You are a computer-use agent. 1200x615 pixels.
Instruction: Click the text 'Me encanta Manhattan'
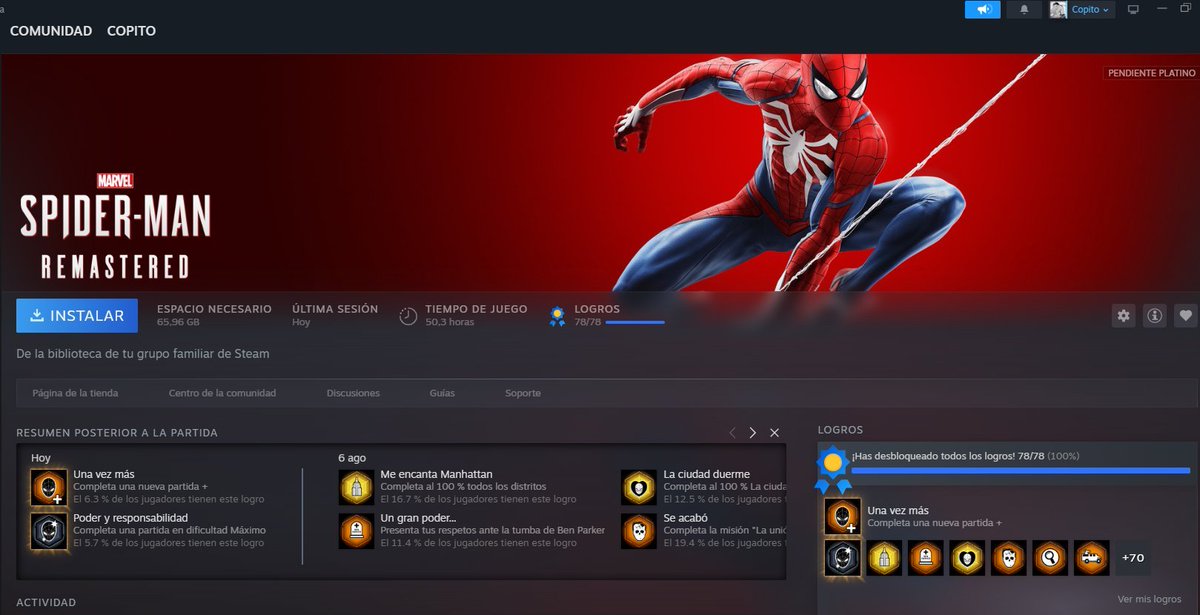437,474
